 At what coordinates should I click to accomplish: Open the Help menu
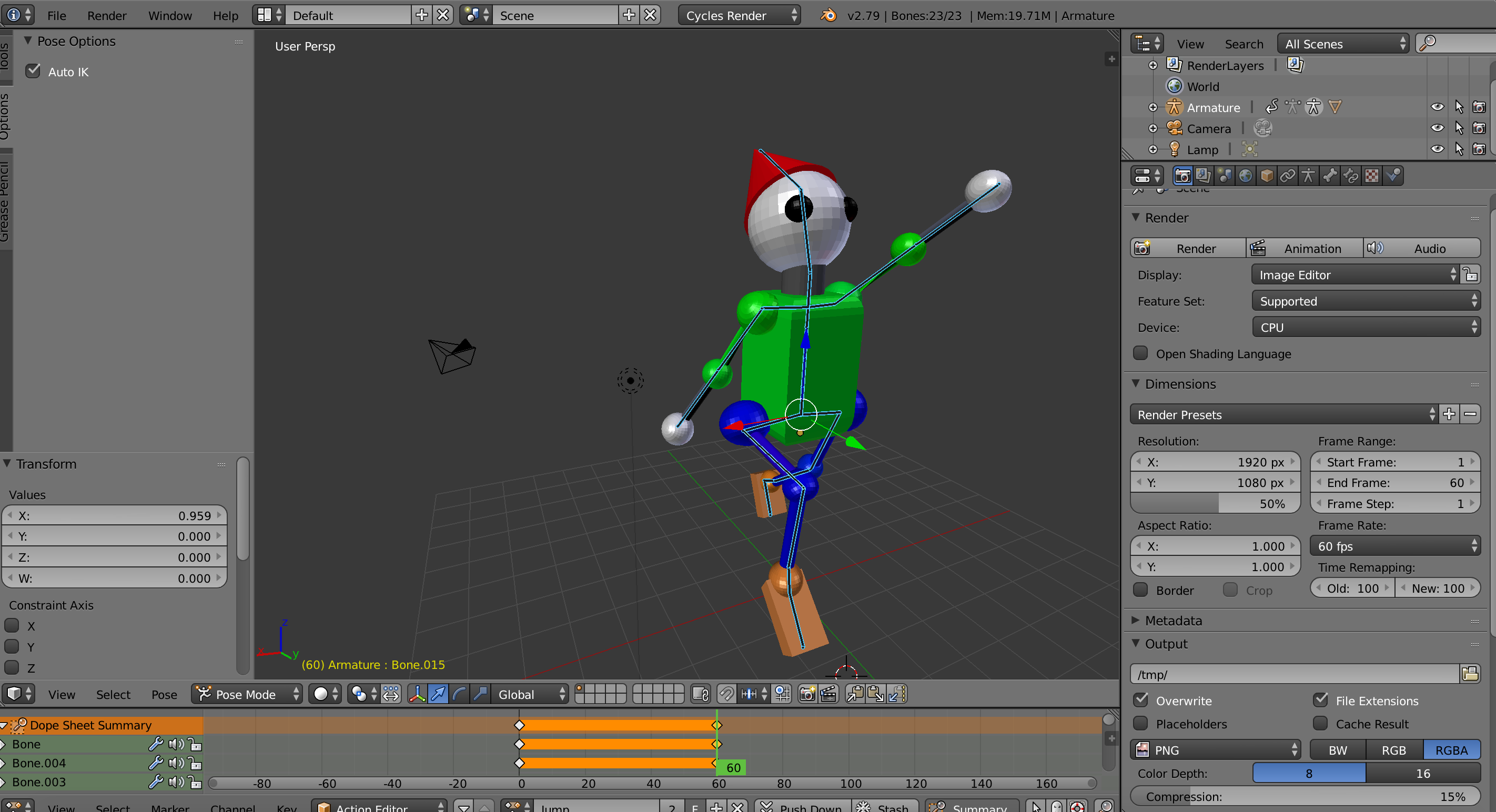click(225, 16)
